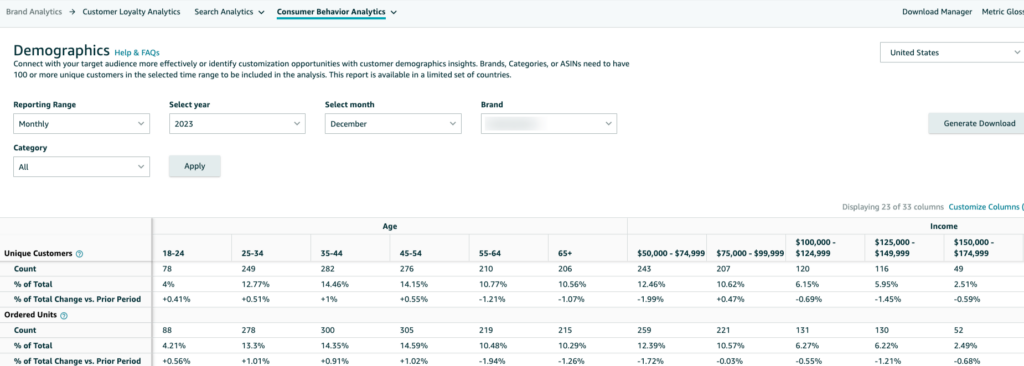Viewport: 1024px width, 366px height.
Task: Open Help & FAQs link
Action: tap(136, 52)
